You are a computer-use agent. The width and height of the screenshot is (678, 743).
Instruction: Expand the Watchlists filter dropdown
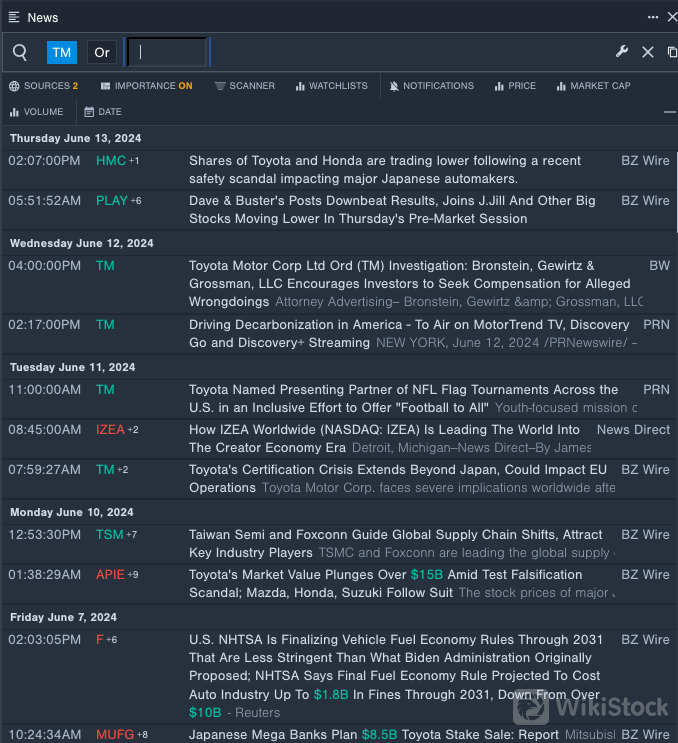click(331, 86)
